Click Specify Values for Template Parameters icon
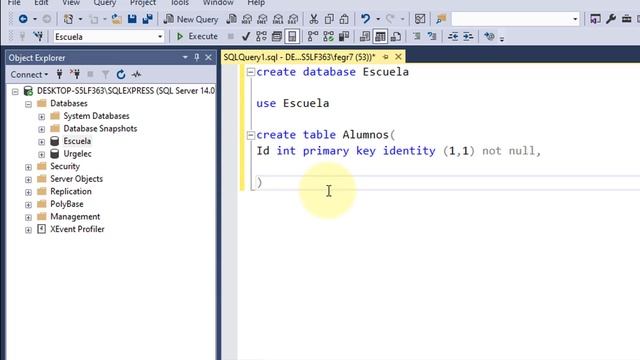The image size is (640, 360). 489,37
